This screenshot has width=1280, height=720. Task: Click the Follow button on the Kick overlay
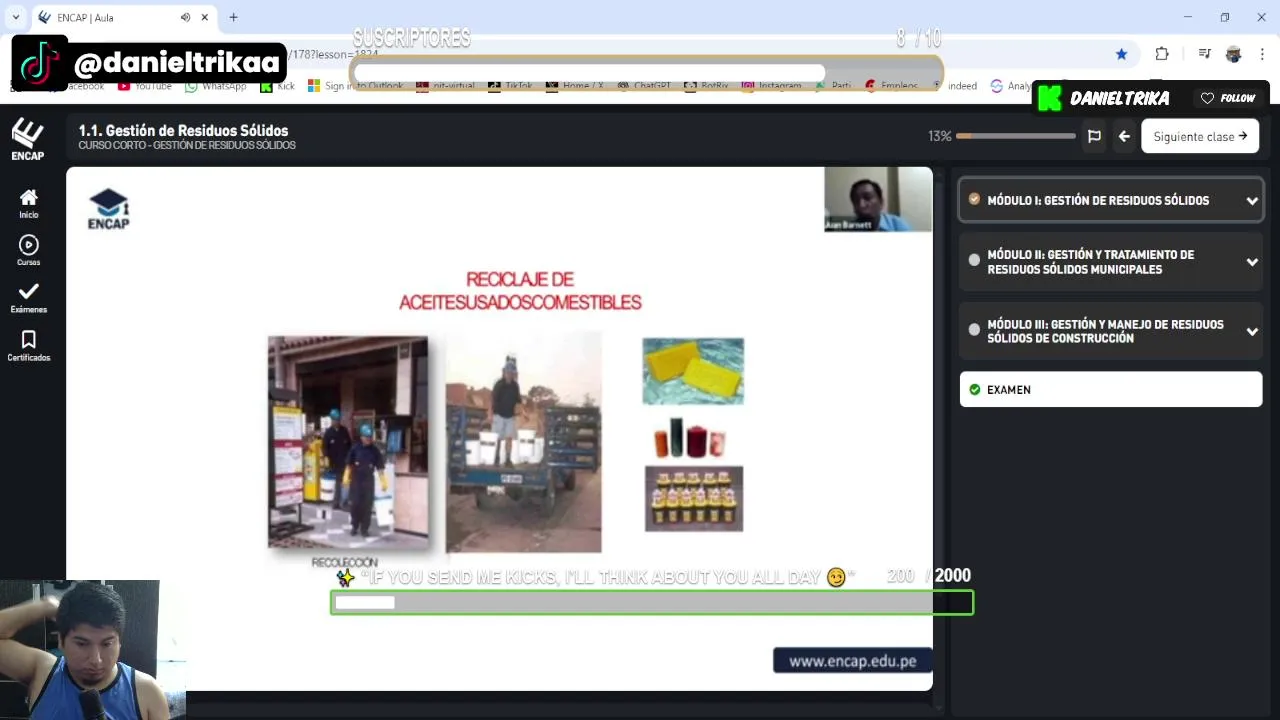1228,98
